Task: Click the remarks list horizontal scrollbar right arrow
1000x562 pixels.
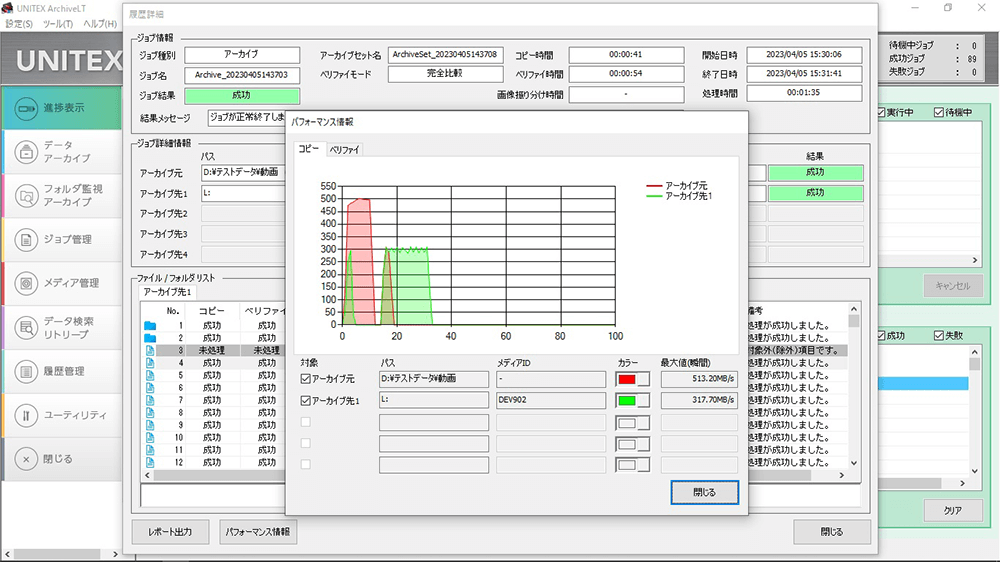Action: [x=842, y=475]
